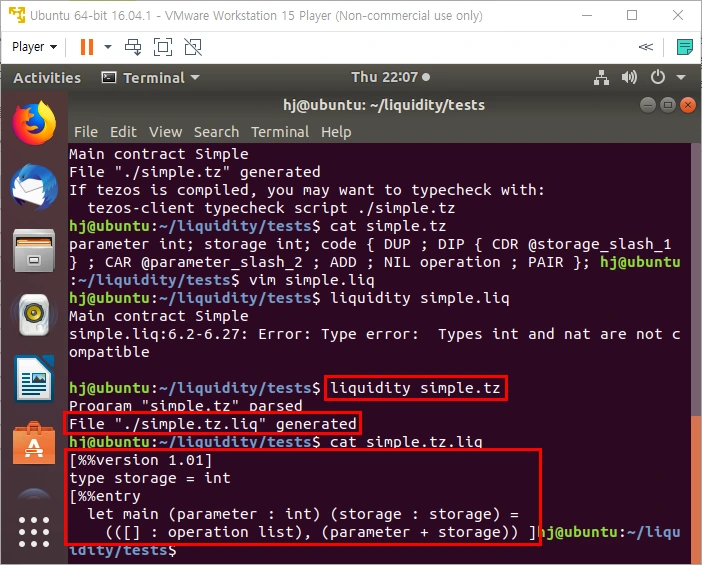This screenshot has width=702, height=565.
Task: Pause the virtual machine
Action: 87,47
